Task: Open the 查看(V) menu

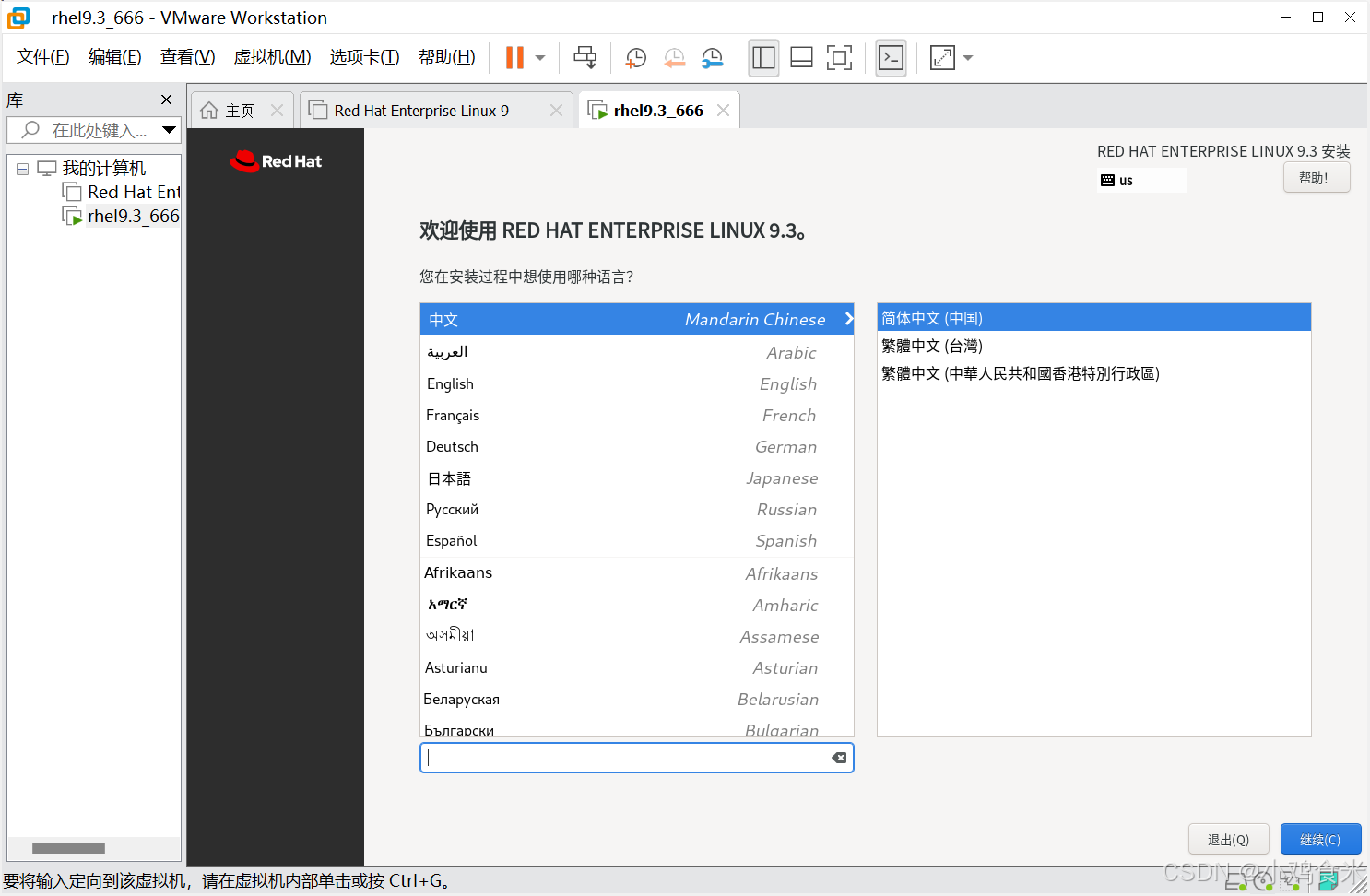Action: pyautogui.click(x=187, y=57)
